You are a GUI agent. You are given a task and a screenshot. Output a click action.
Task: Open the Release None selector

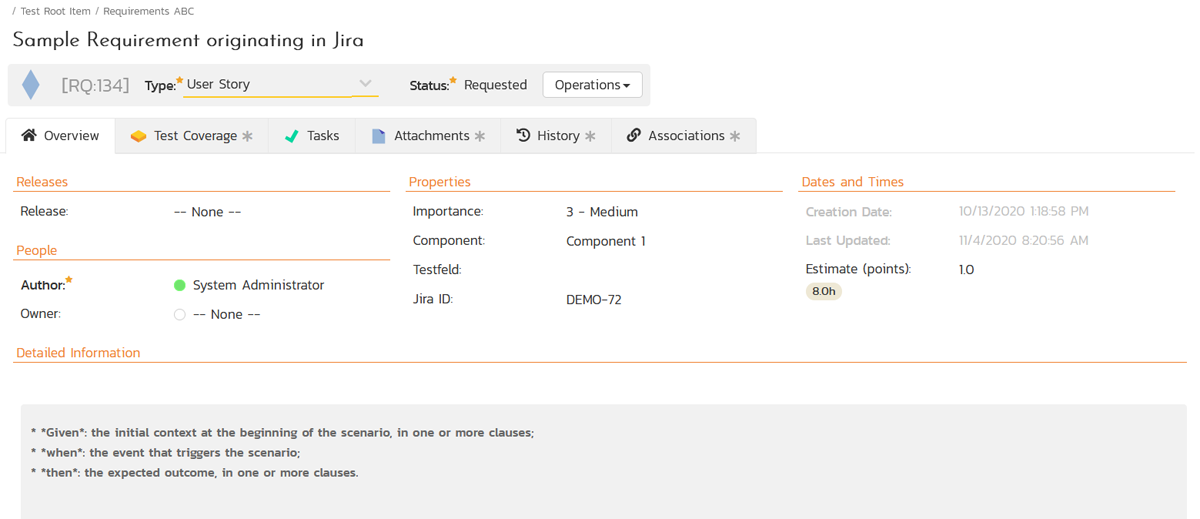(208, 212)
